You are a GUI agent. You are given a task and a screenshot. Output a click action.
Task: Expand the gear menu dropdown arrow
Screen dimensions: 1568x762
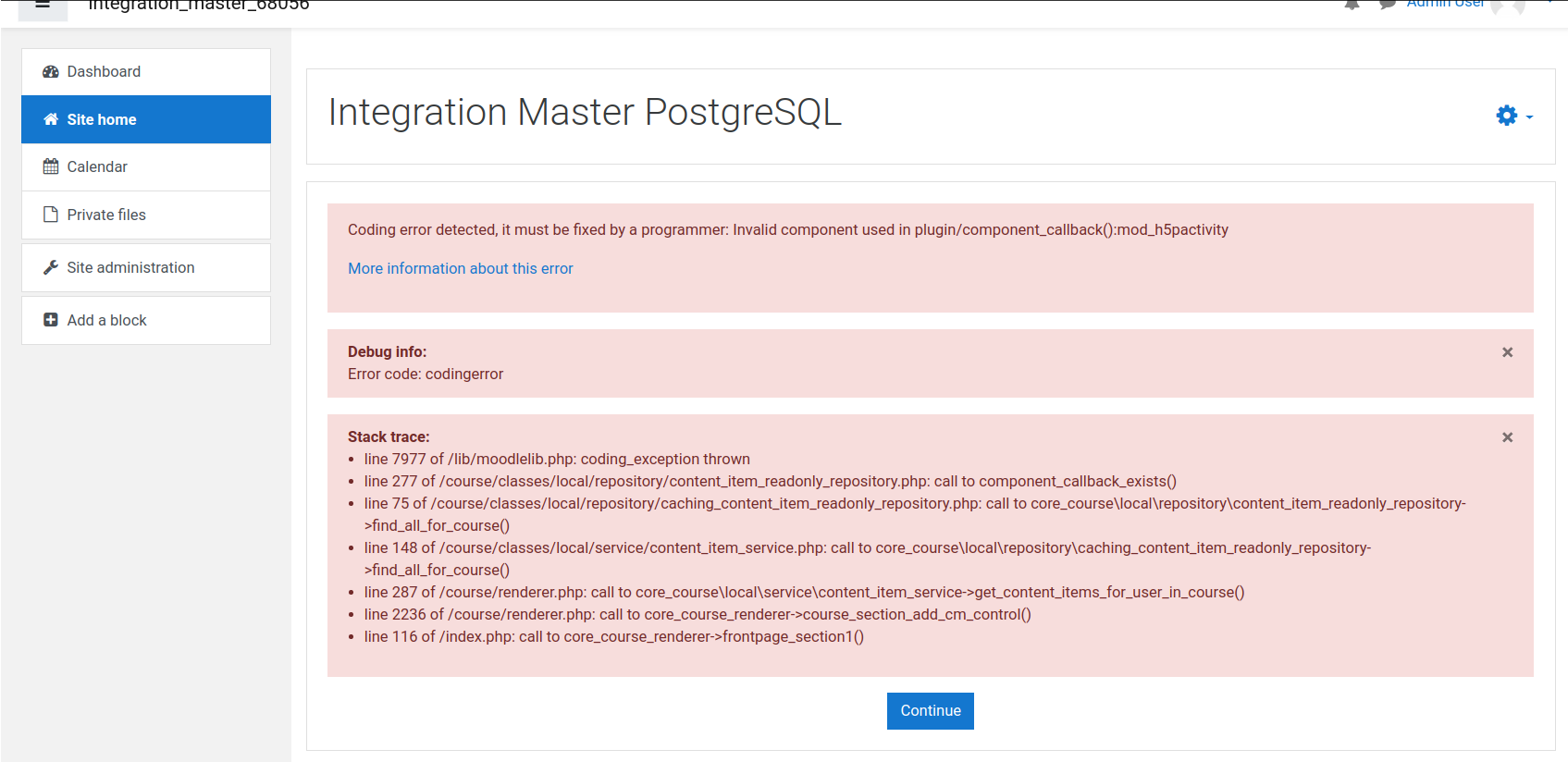[1529, 117]
